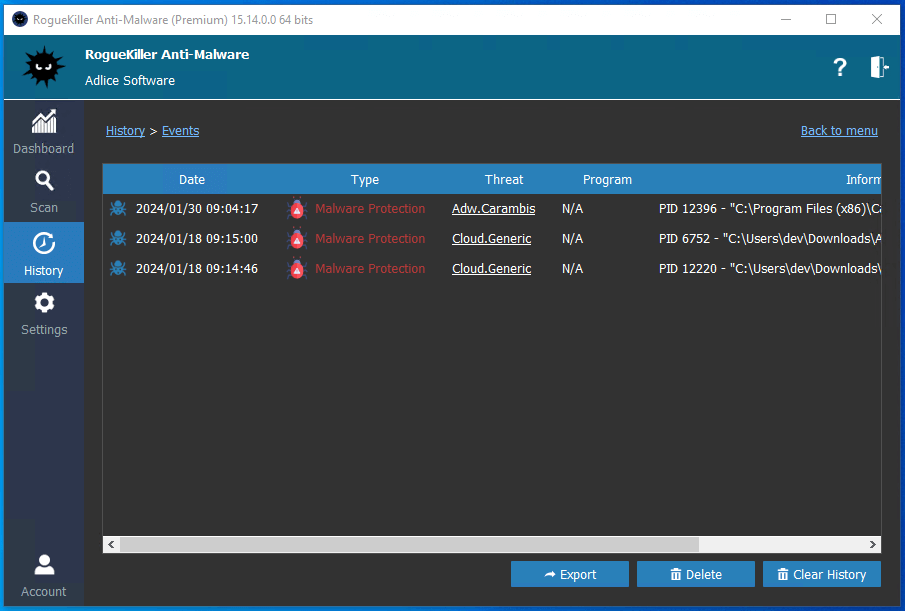
Task: Select the History tab in sidebar
Action: [43, 254]
